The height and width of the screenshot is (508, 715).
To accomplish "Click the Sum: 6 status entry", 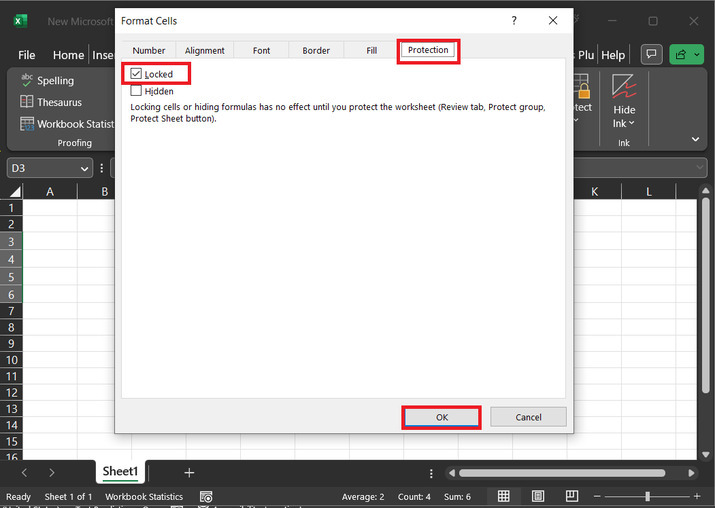I will (x=457, y=497).
